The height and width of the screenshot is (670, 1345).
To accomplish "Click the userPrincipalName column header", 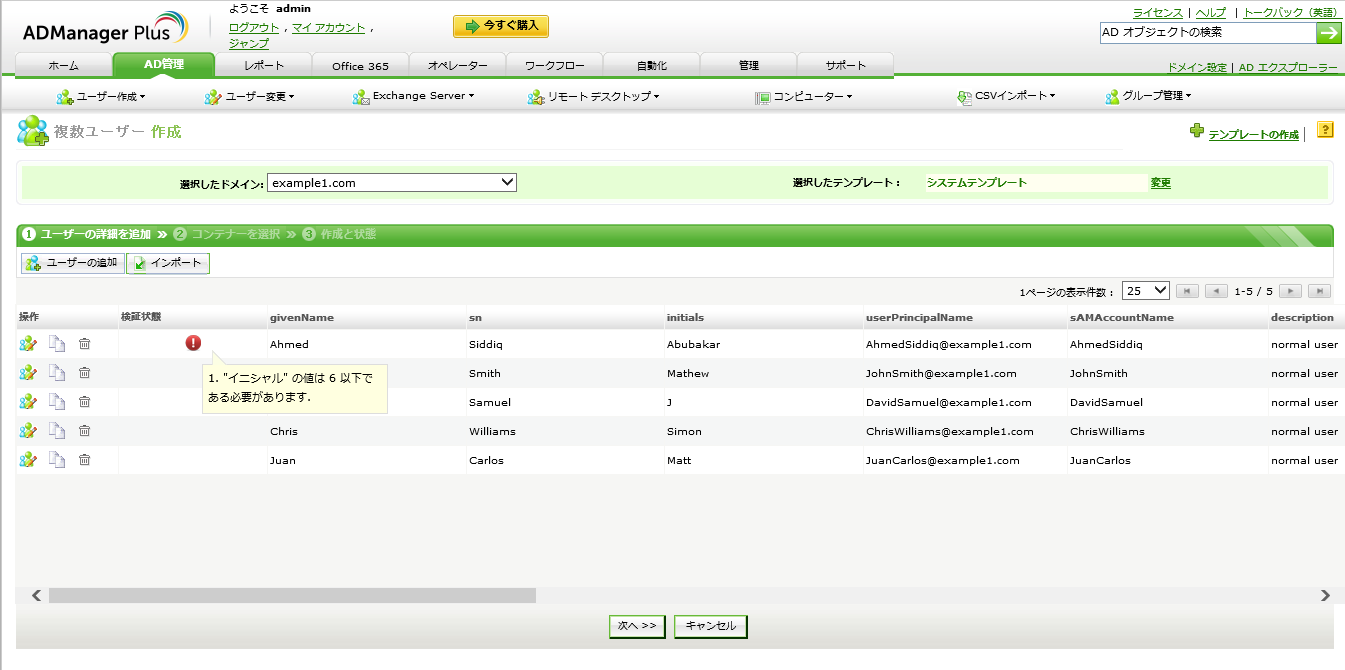I will tap(919, 317).
